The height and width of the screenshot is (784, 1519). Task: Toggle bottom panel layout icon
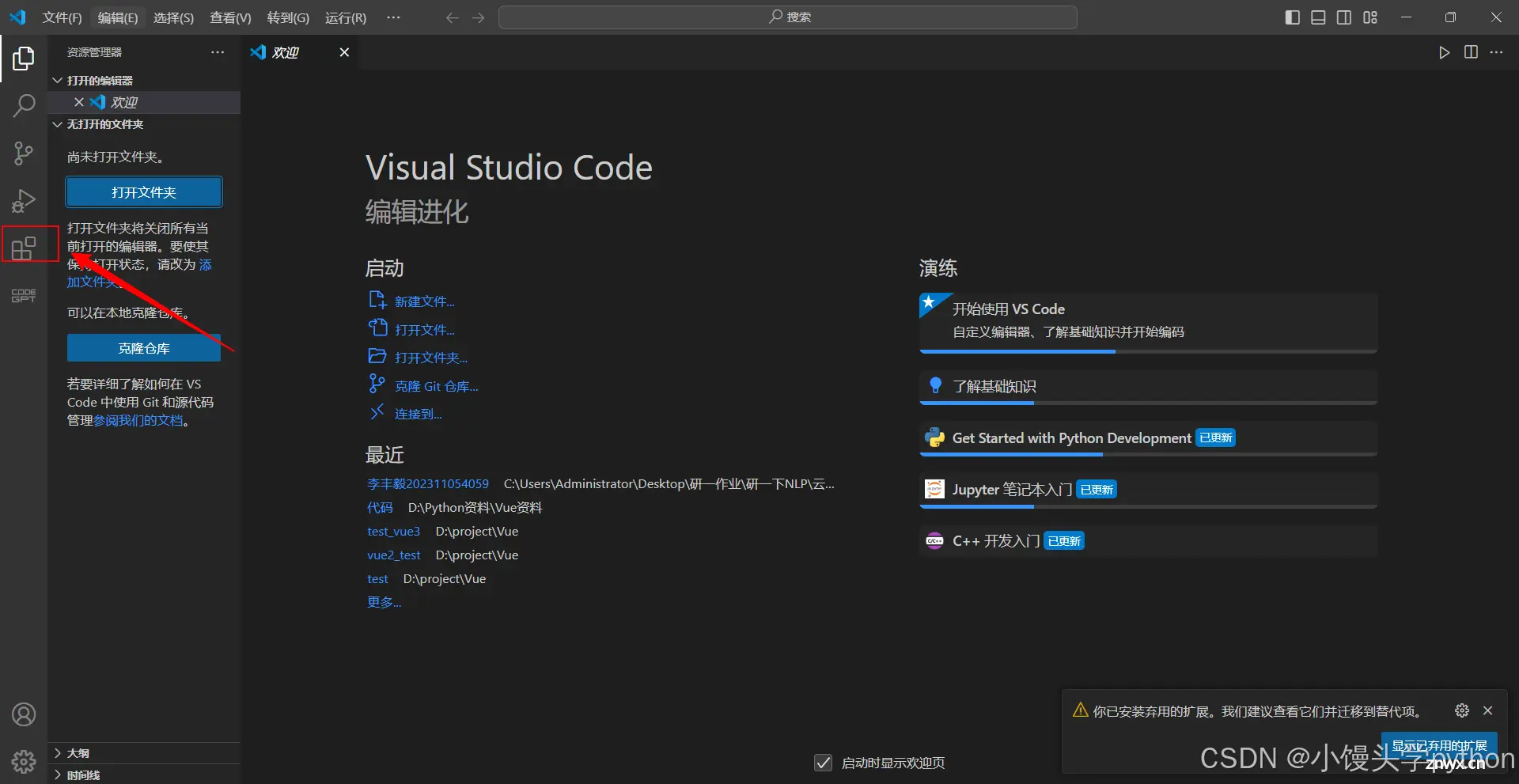(1318, 17)
